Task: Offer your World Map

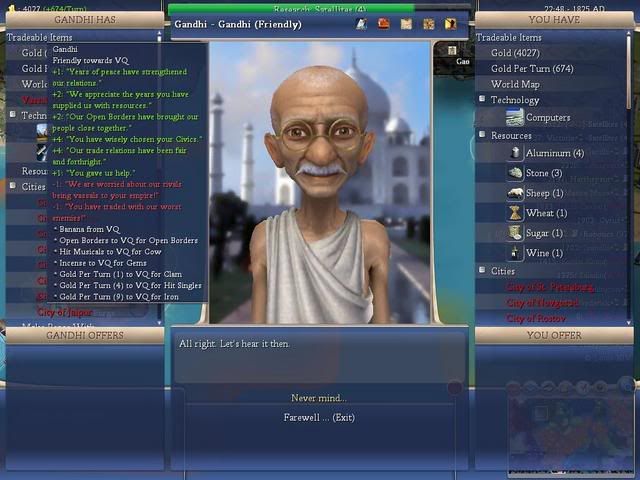Action: click(515, 84)
